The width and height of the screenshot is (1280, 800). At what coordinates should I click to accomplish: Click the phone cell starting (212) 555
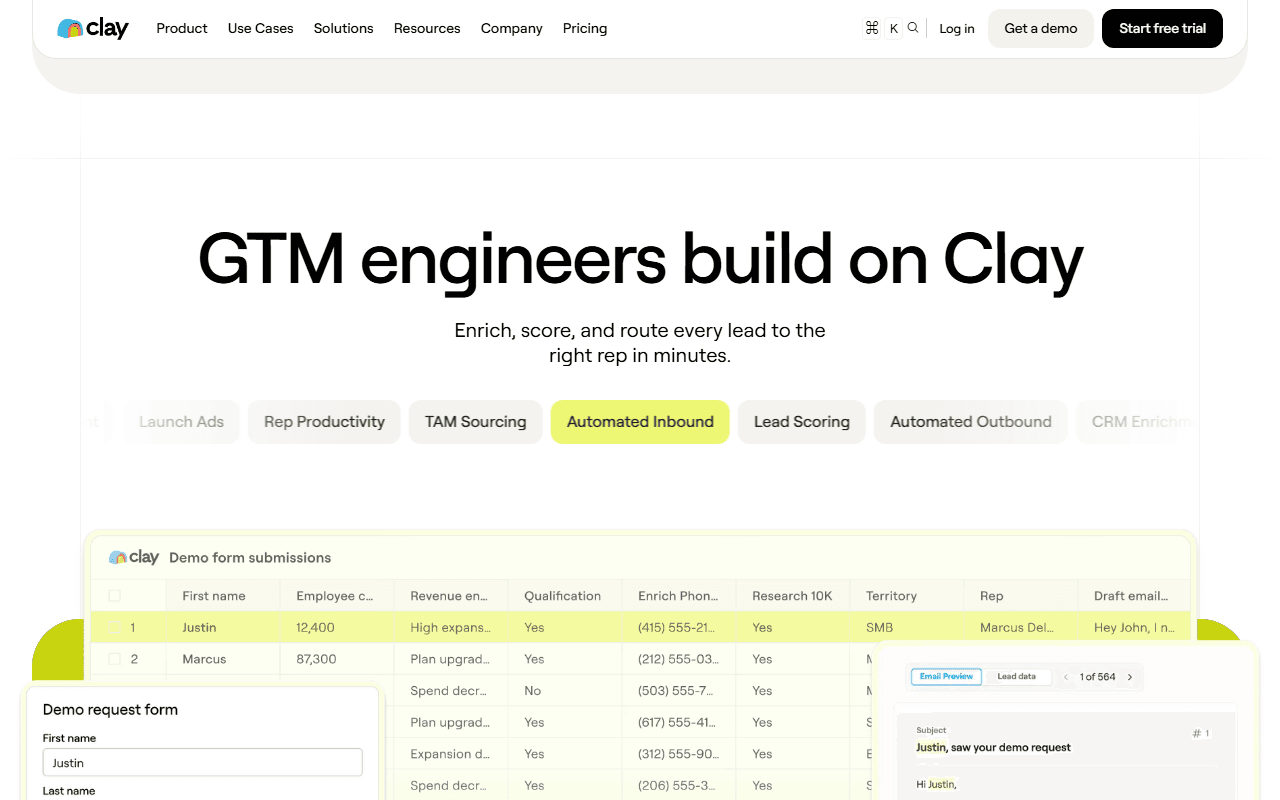(x=679, y=659)
